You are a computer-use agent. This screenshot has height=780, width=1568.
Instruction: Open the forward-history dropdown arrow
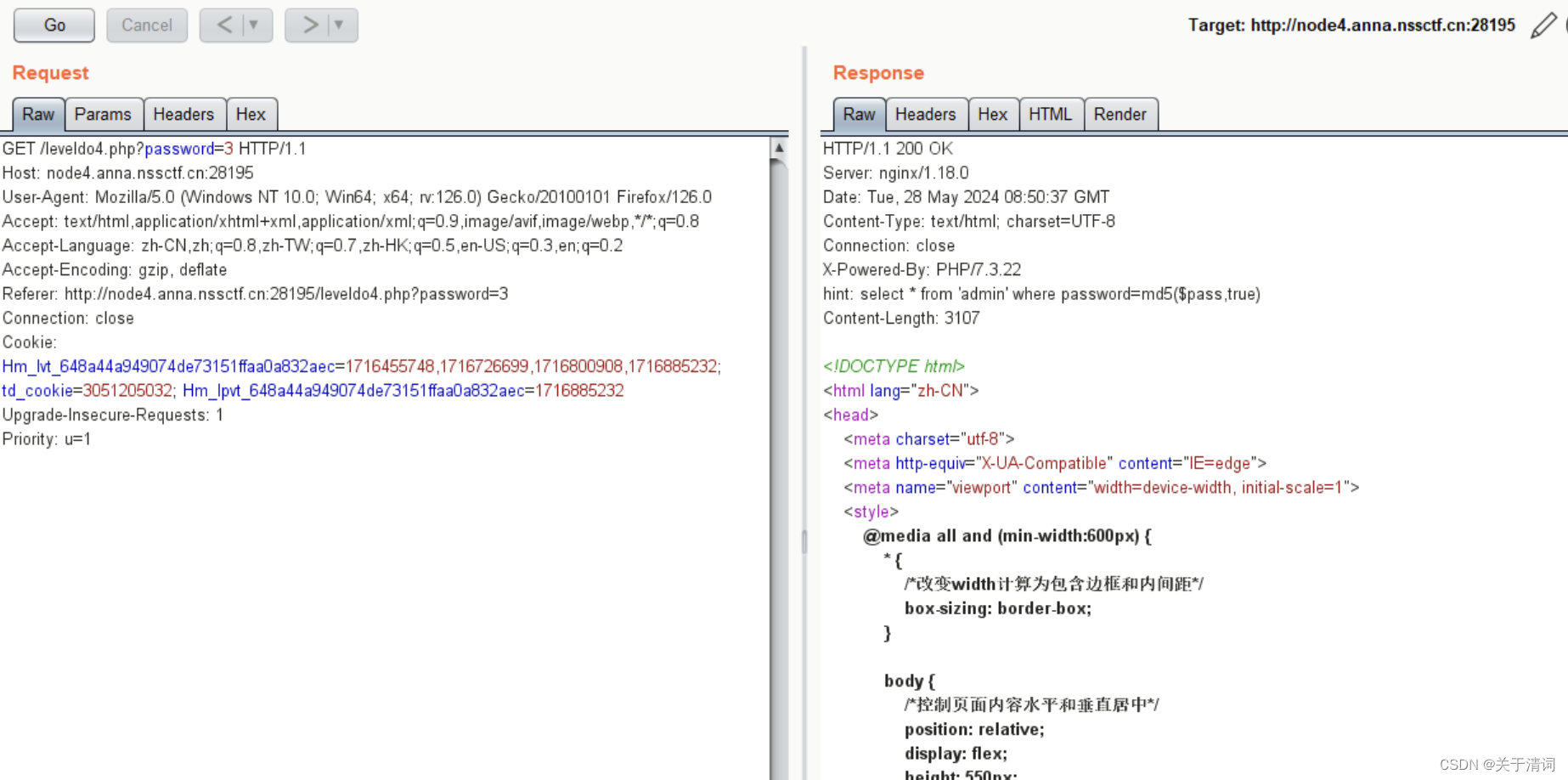point(336,25)
